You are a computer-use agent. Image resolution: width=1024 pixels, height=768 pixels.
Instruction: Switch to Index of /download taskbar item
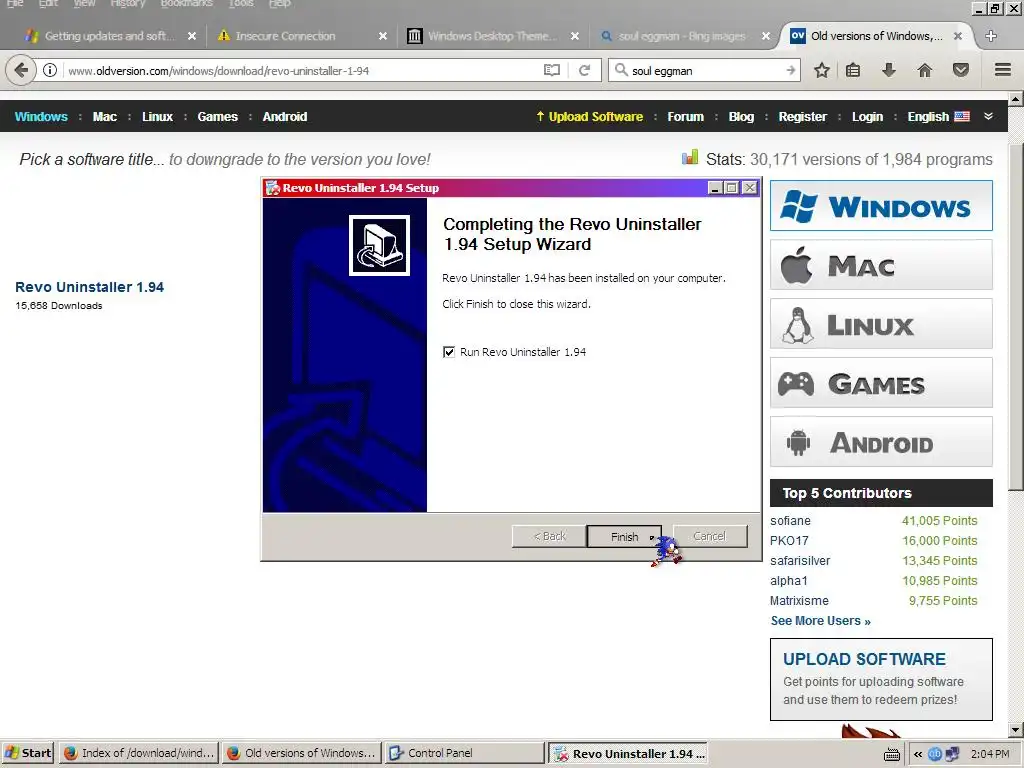click(139, 753)
